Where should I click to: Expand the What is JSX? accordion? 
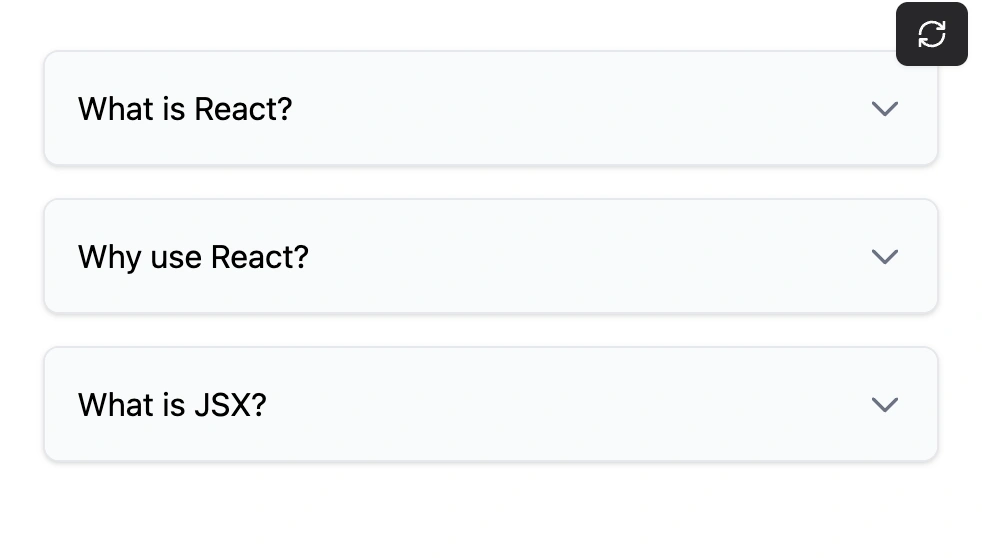(x=490, y=404)
